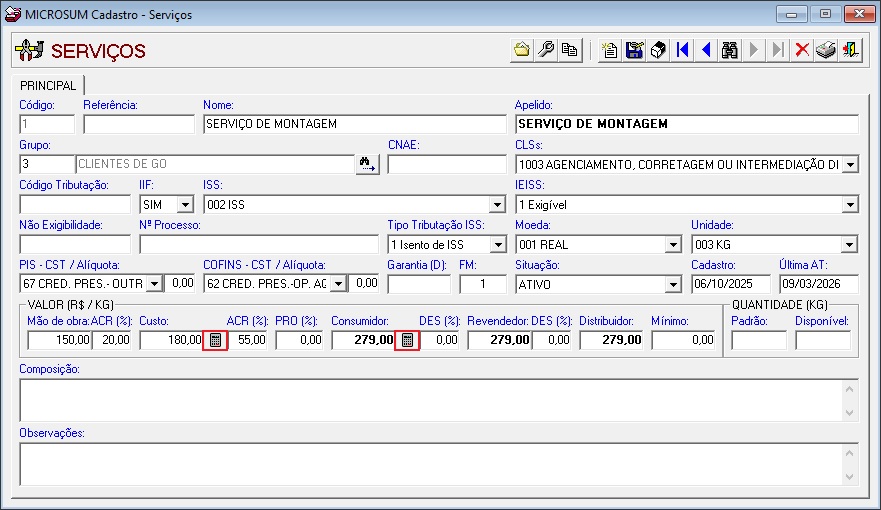Click the wrench settings toolbar icon
This screenshot has width=881, height=510.
tap(546, 51)
